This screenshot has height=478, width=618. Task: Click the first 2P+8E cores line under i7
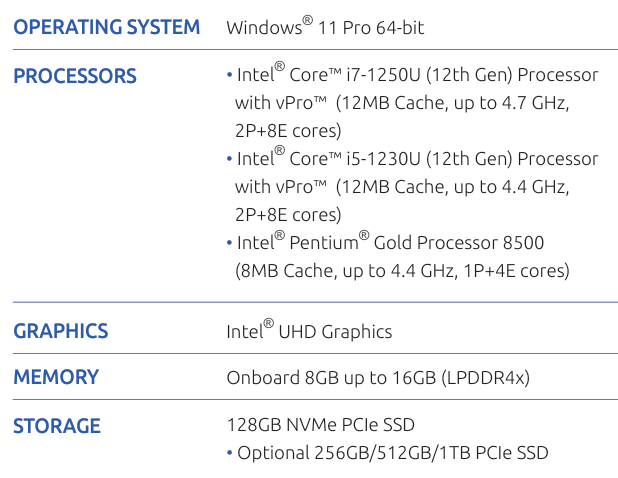pyautogui.click(x=288, y=131)
